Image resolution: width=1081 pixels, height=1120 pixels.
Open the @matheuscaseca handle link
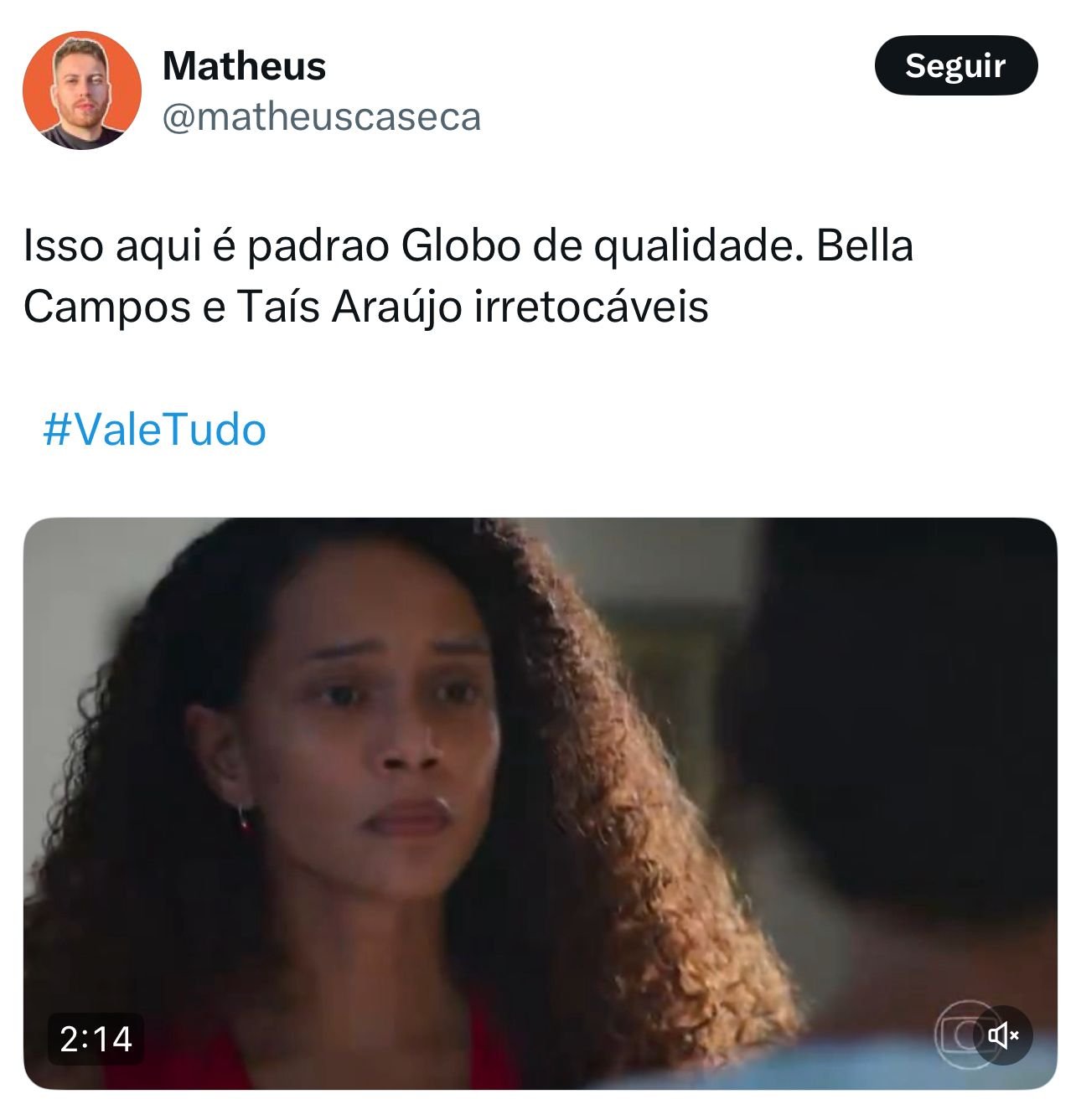pos(321,117)
